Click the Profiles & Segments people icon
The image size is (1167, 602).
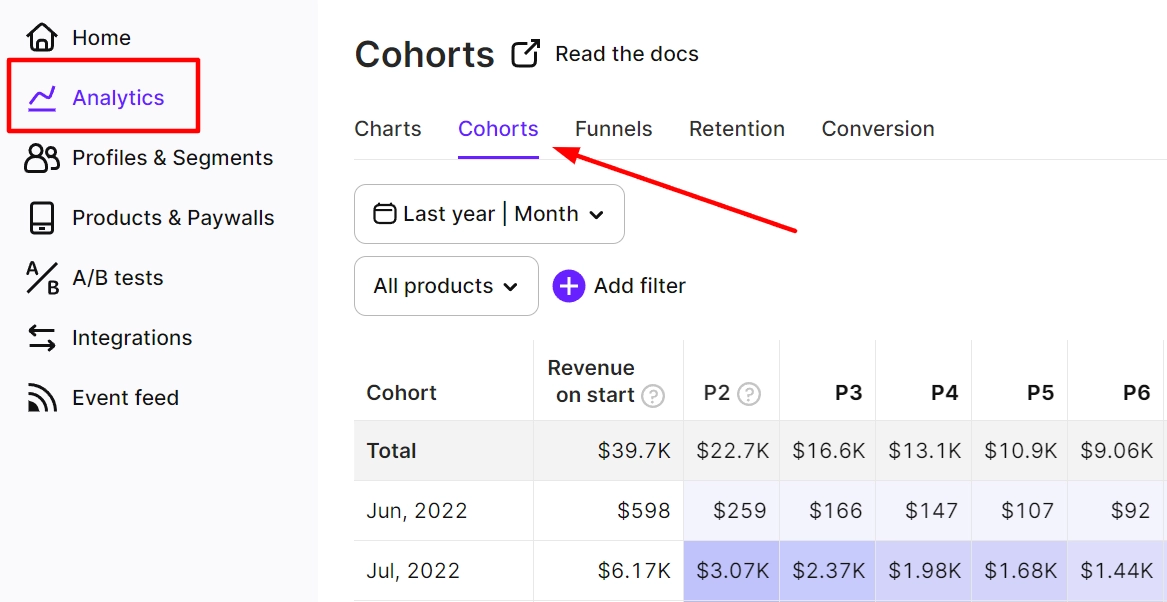coord(42,158)
